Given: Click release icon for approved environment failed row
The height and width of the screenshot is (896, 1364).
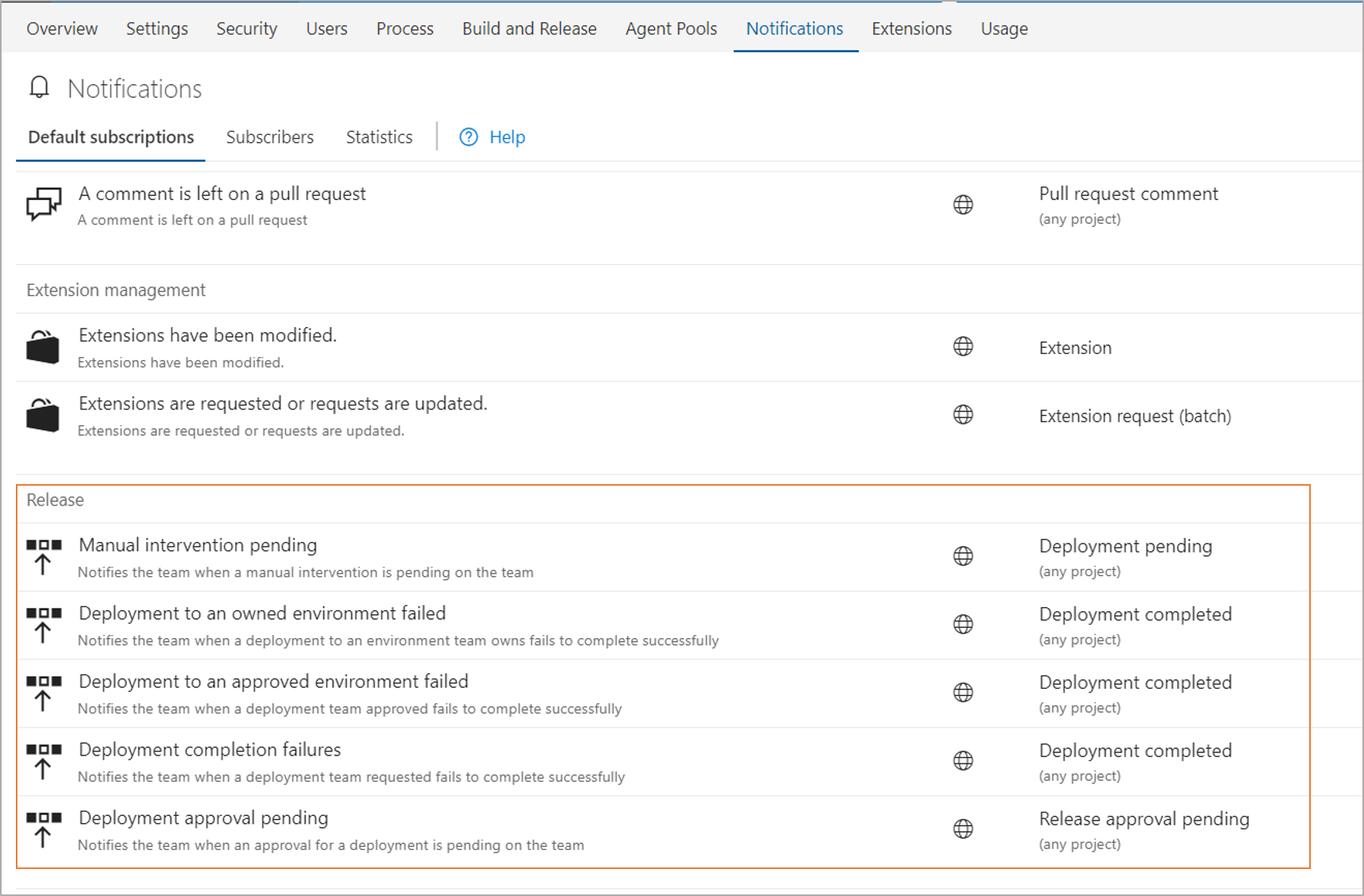Looking at the screenshot, I should tap(44, 693).
